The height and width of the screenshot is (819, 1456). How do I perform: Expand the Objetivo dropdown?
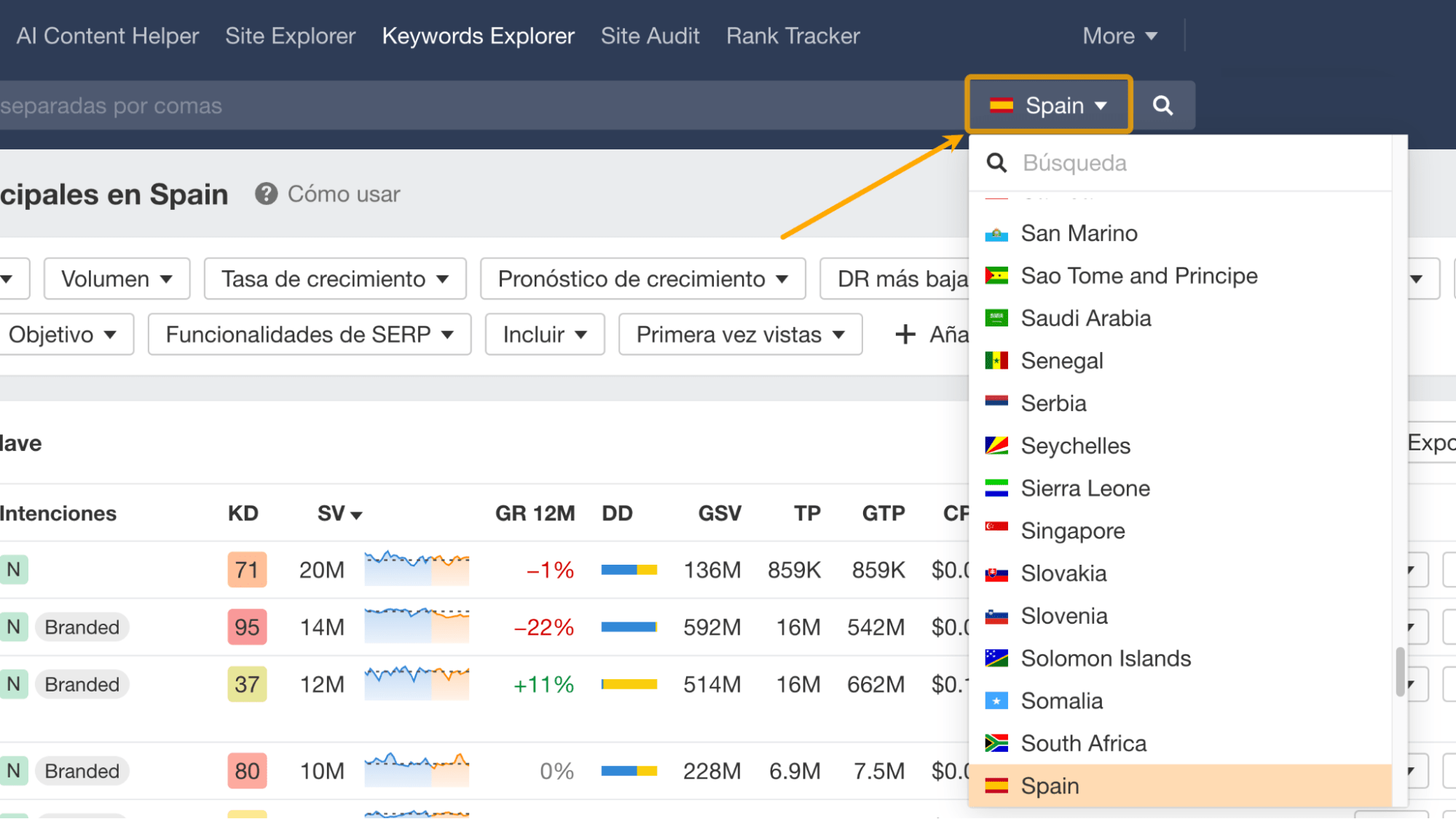(67, 334)
